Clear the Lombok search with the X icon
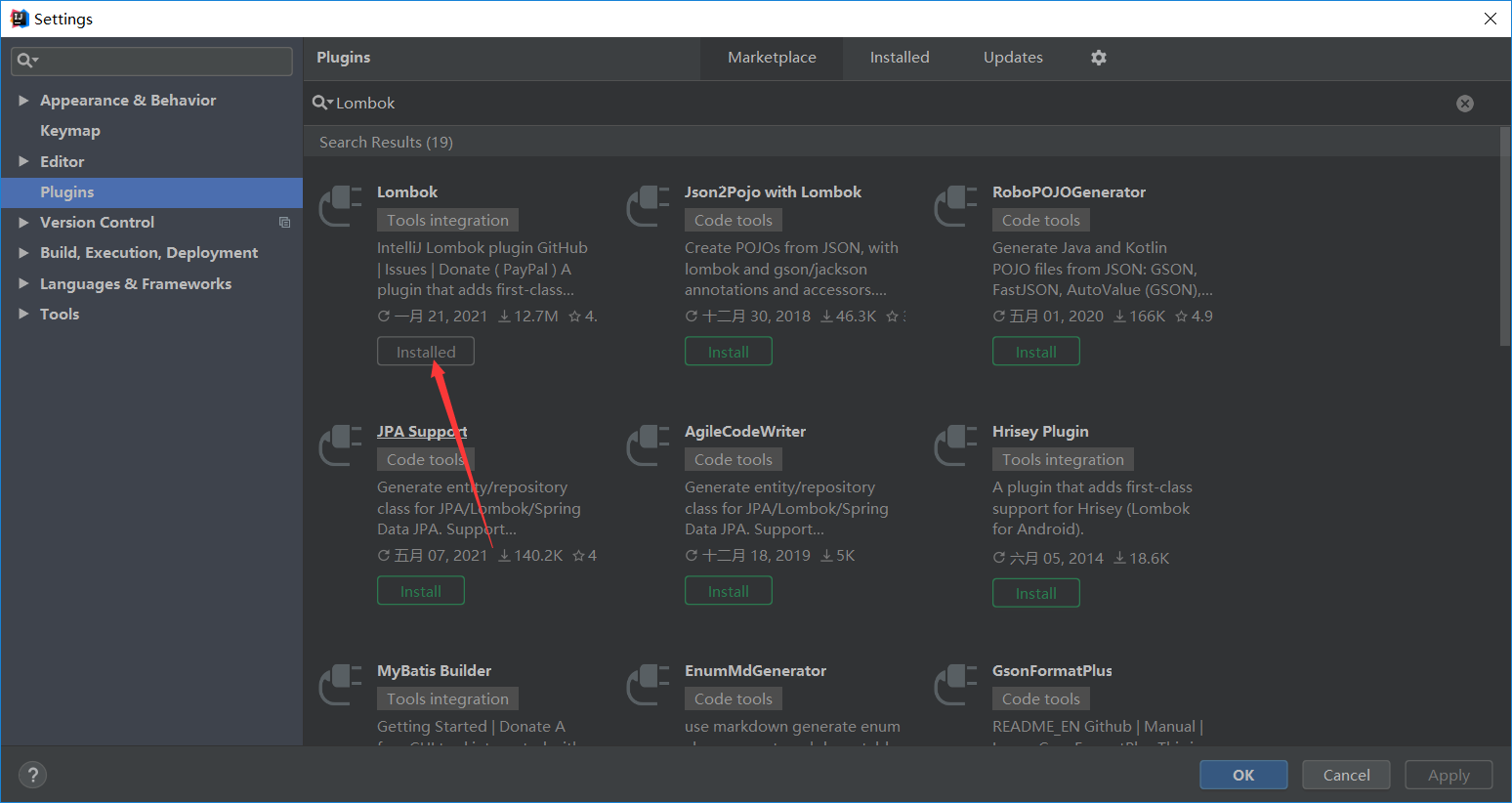 click(1465, 104)
